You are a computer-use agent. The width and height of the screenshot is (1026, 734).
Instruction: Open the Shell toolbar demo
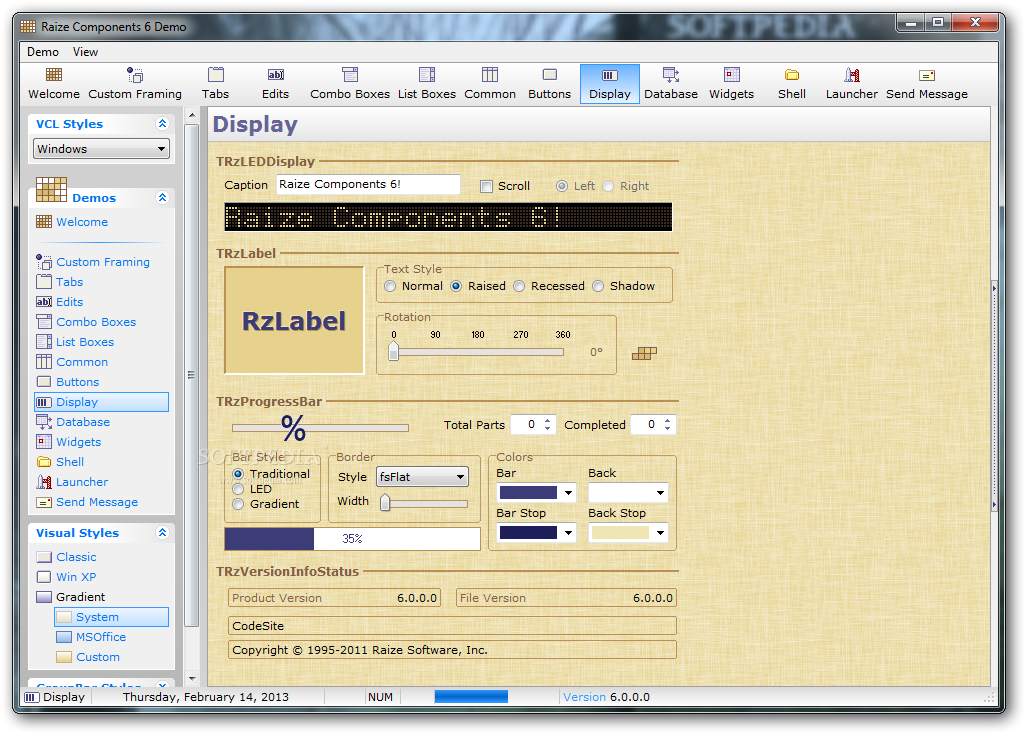click(792, 84)
